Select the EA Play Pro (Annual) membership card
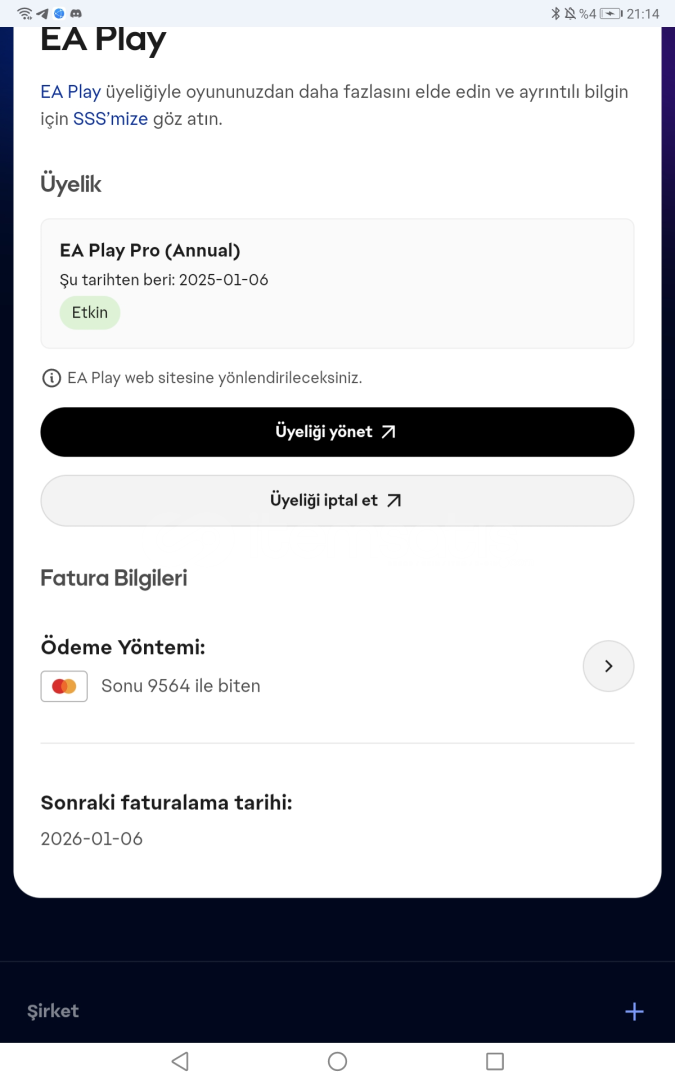Screen dimensions: 675x1080 [x=337, y=283]
